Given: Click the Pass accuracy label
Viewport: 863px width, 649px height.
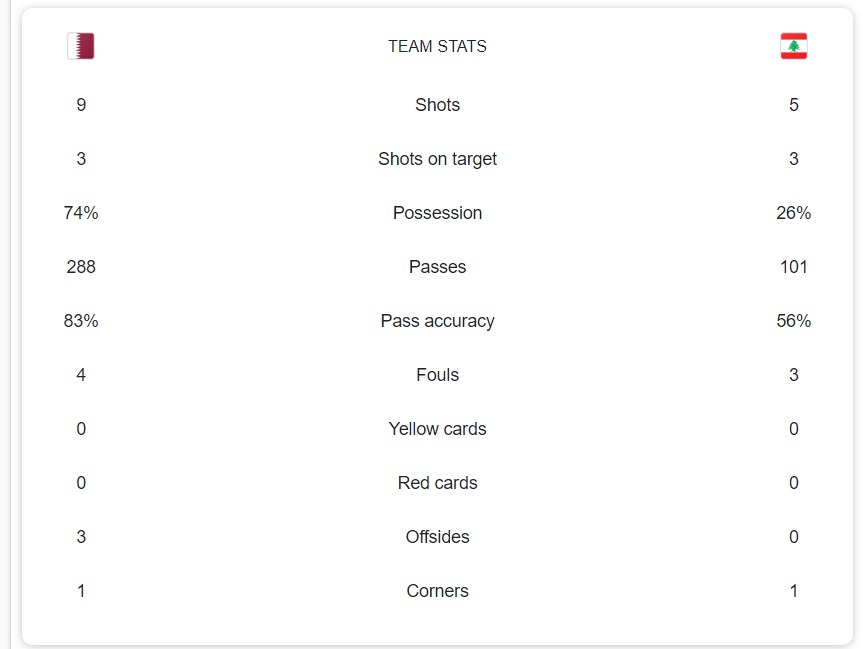Looking at the screenshot, I should coord(437,321).
